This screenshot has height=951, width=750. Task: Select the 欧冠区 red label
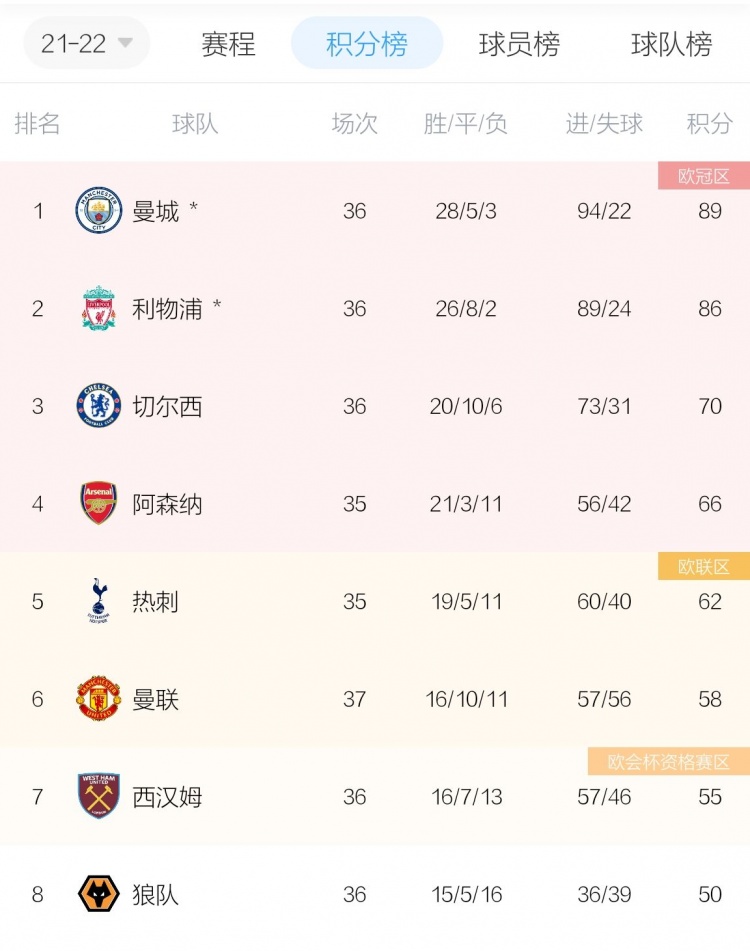(x=704, y=176)
